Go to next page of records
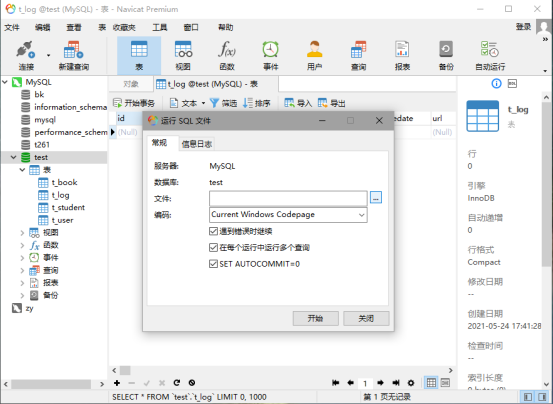 point(381,383)
